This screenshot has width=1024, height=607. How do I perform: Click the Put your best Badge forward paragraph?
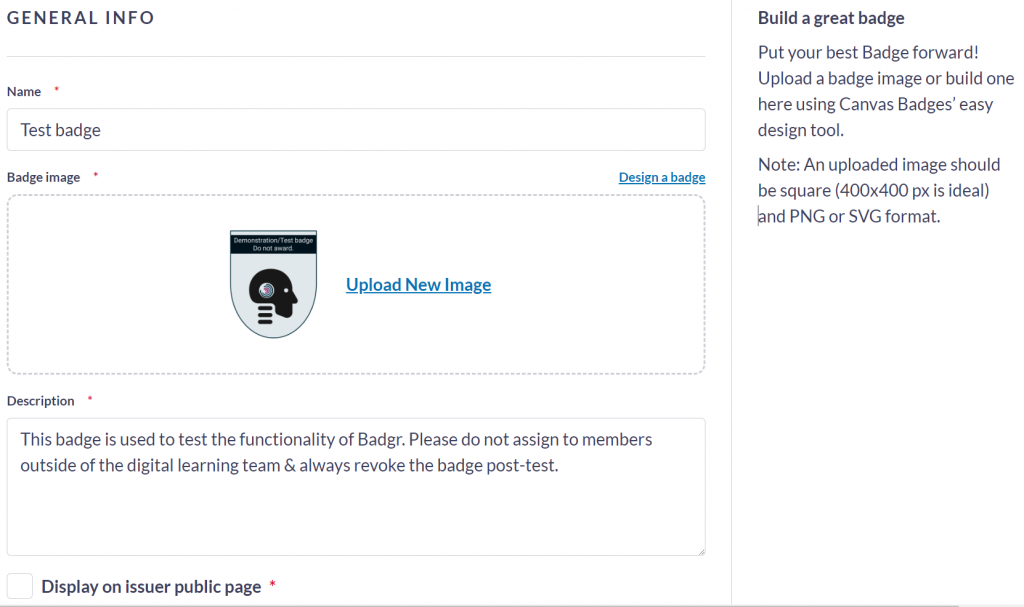tap(886, 91)
